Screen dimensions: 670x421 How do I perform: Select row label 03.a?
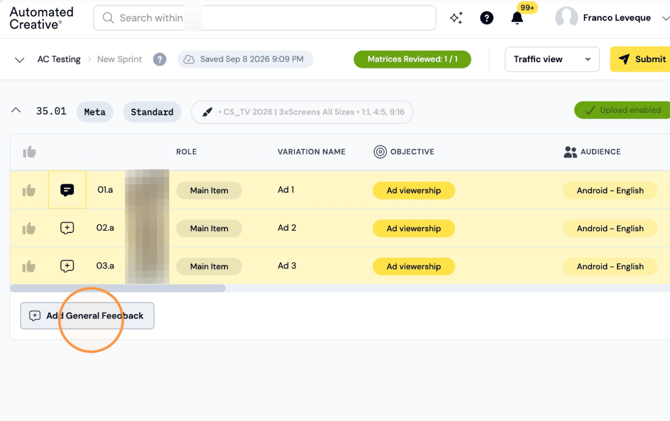click(105, 266)
